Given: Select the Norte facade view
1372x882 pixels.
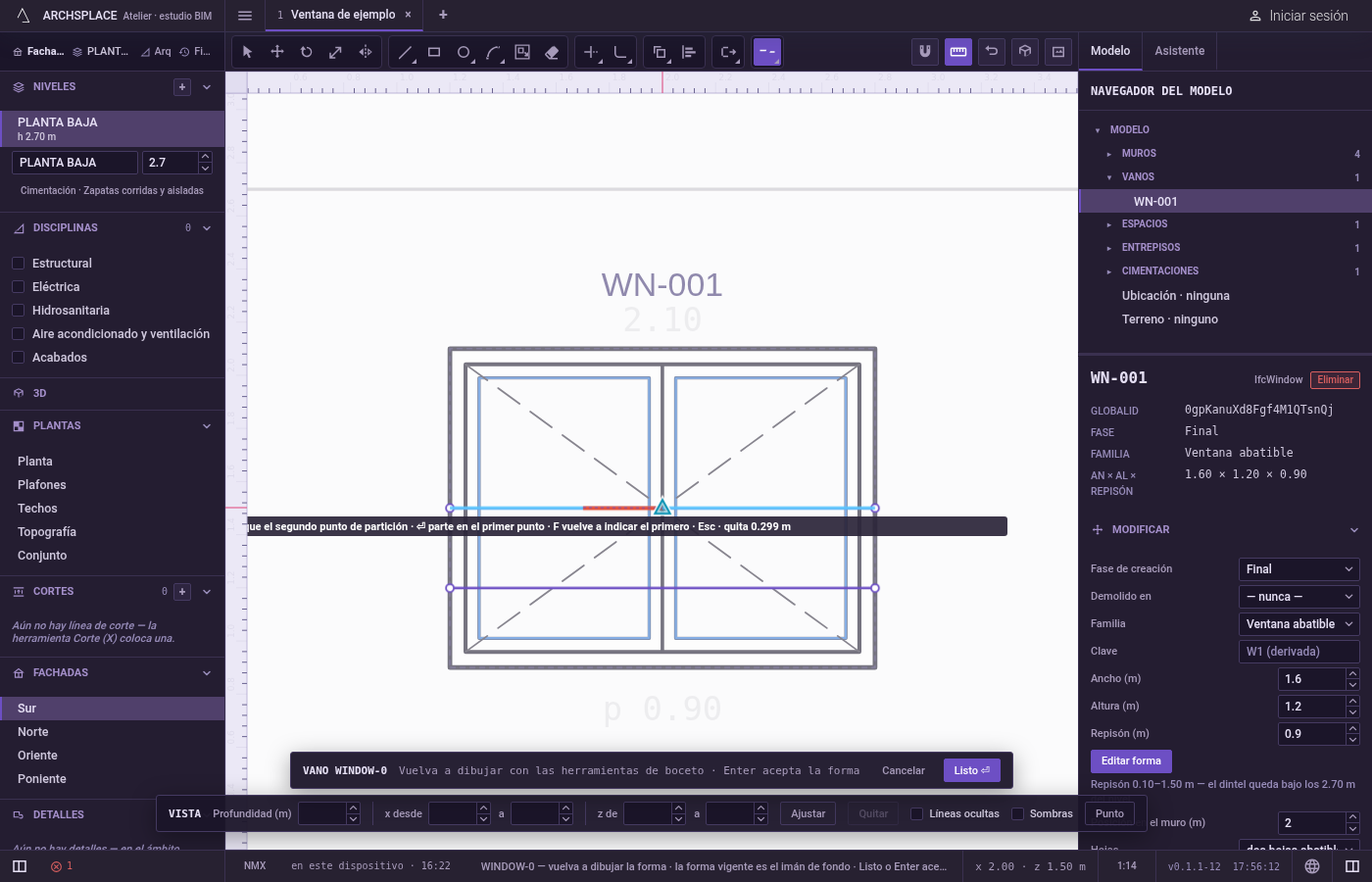Looking at the screenshot, I should 113,732.
